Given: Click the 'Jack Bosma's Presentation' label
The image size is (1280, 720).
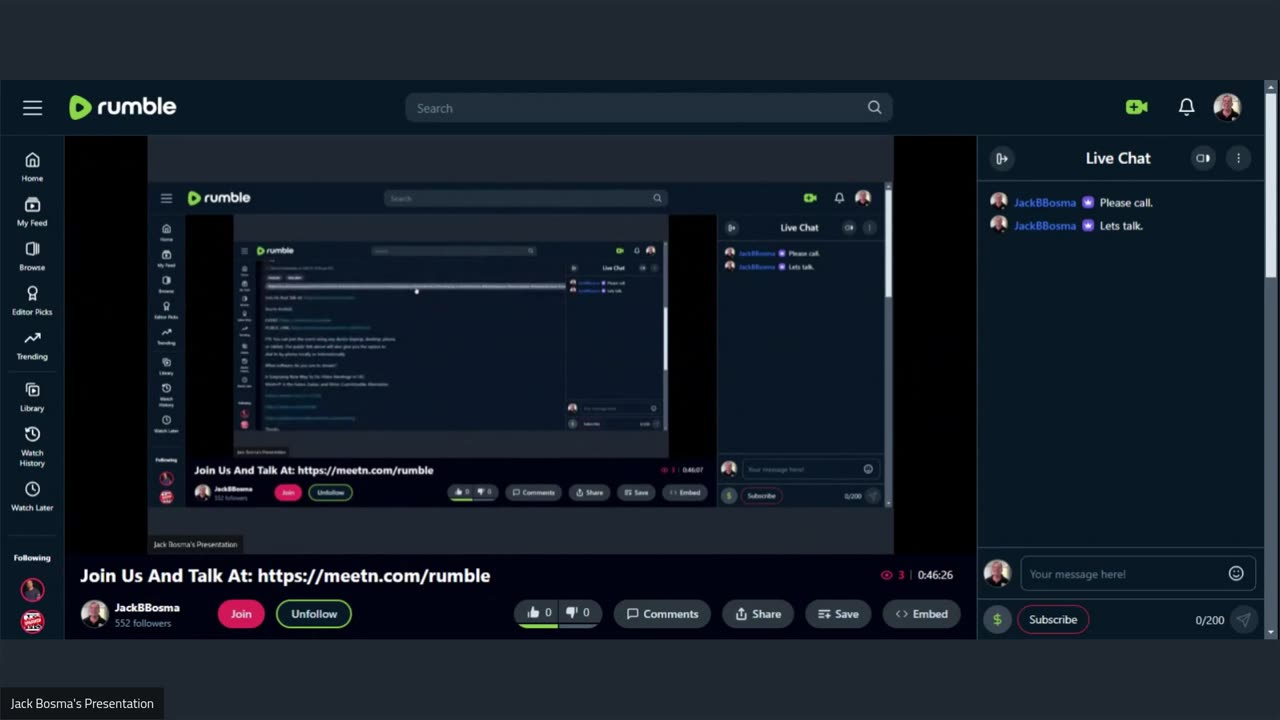Looking at the screenshot, I should tap(82, 704).
